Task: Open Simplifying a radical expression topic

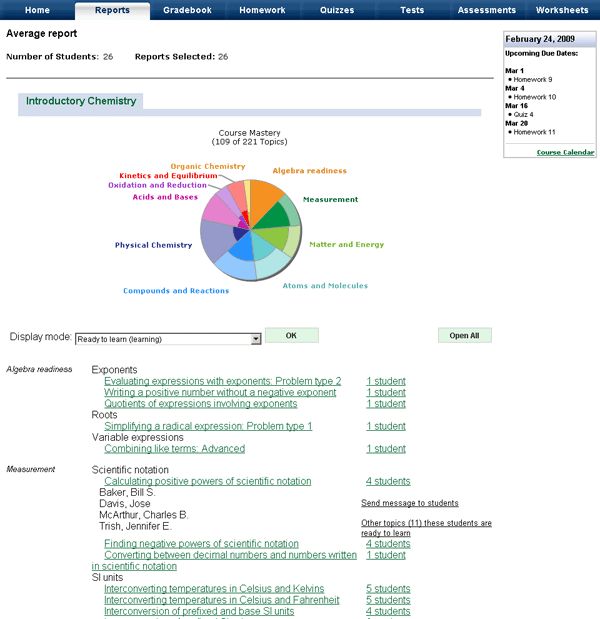Action: click(208, 426)
